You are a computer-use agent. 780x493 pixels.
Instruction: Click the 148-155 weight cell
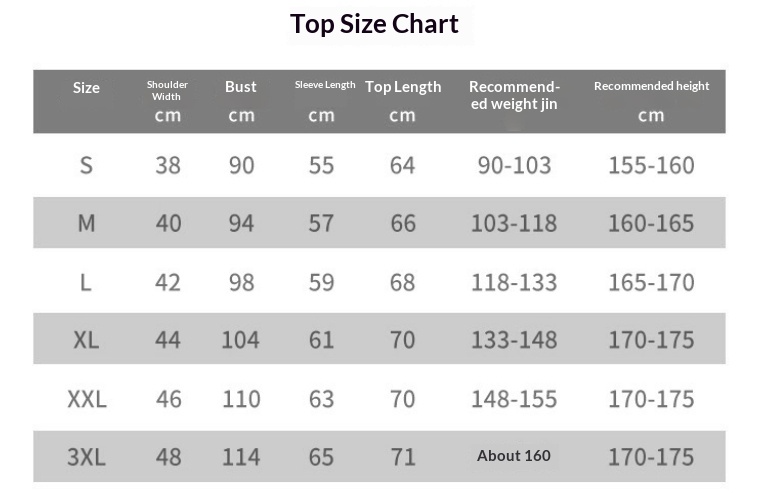(x=514, y=399)
